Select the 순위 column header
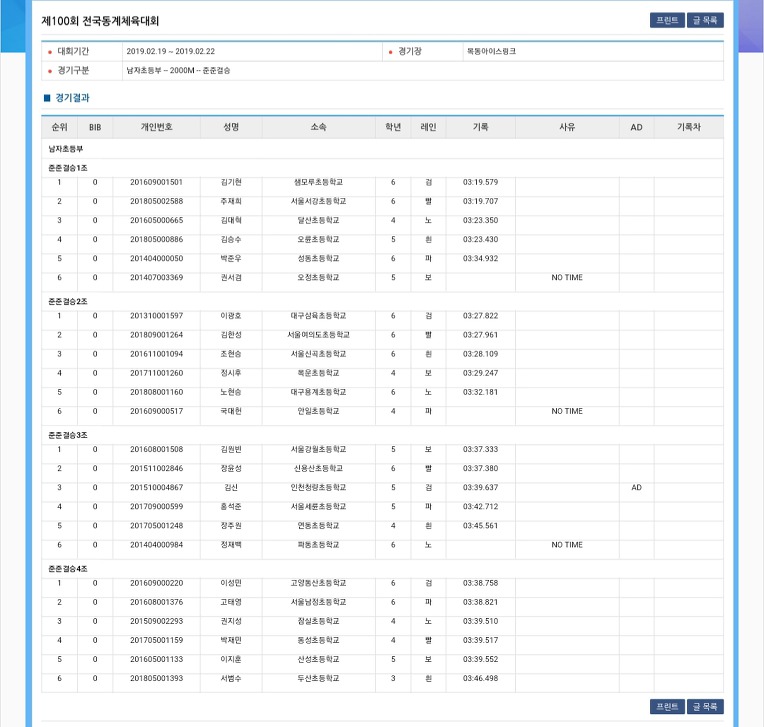Viewport: 764px width, 727px height. pos(59,128)
